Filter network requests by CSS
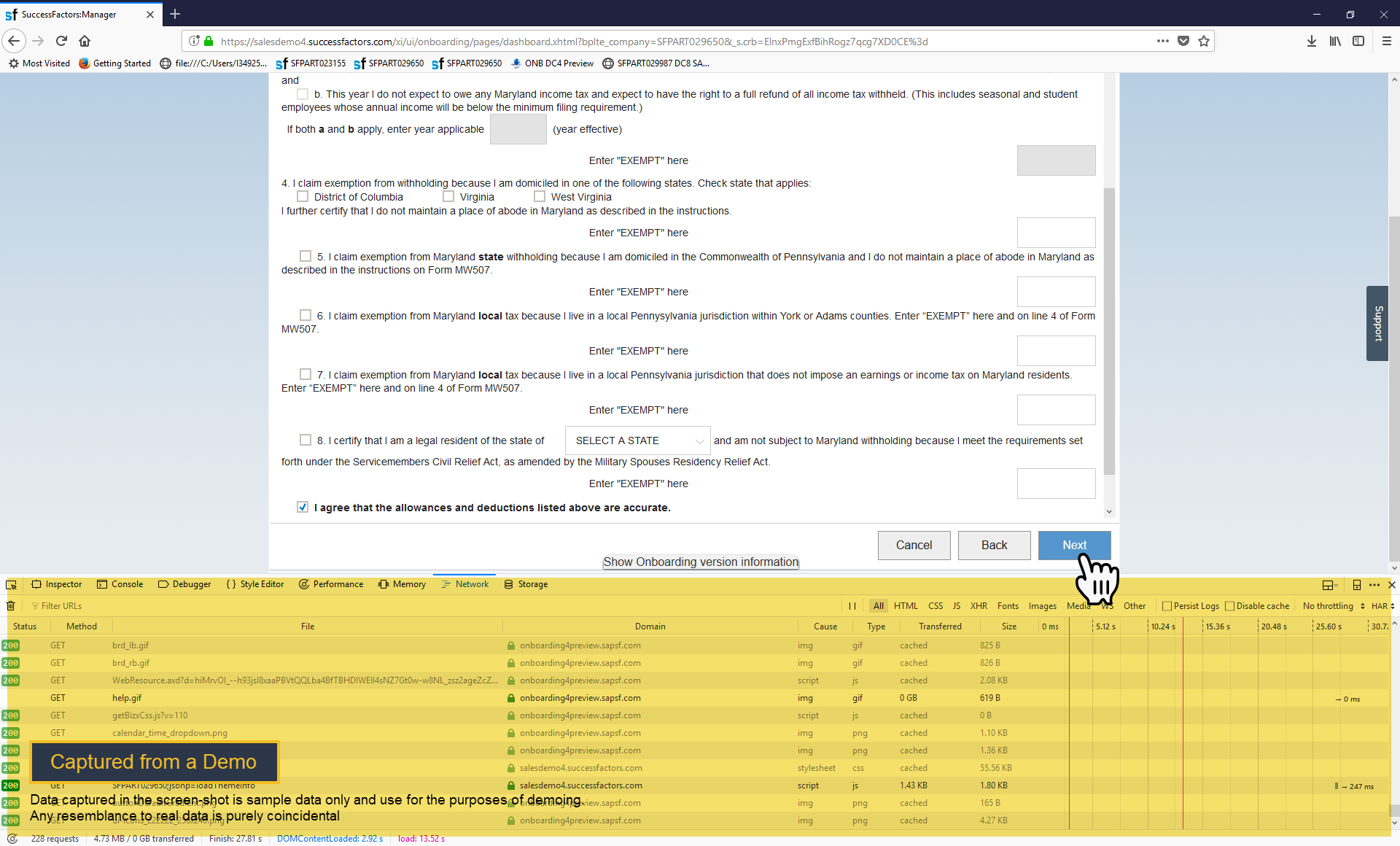 (936, 605)
